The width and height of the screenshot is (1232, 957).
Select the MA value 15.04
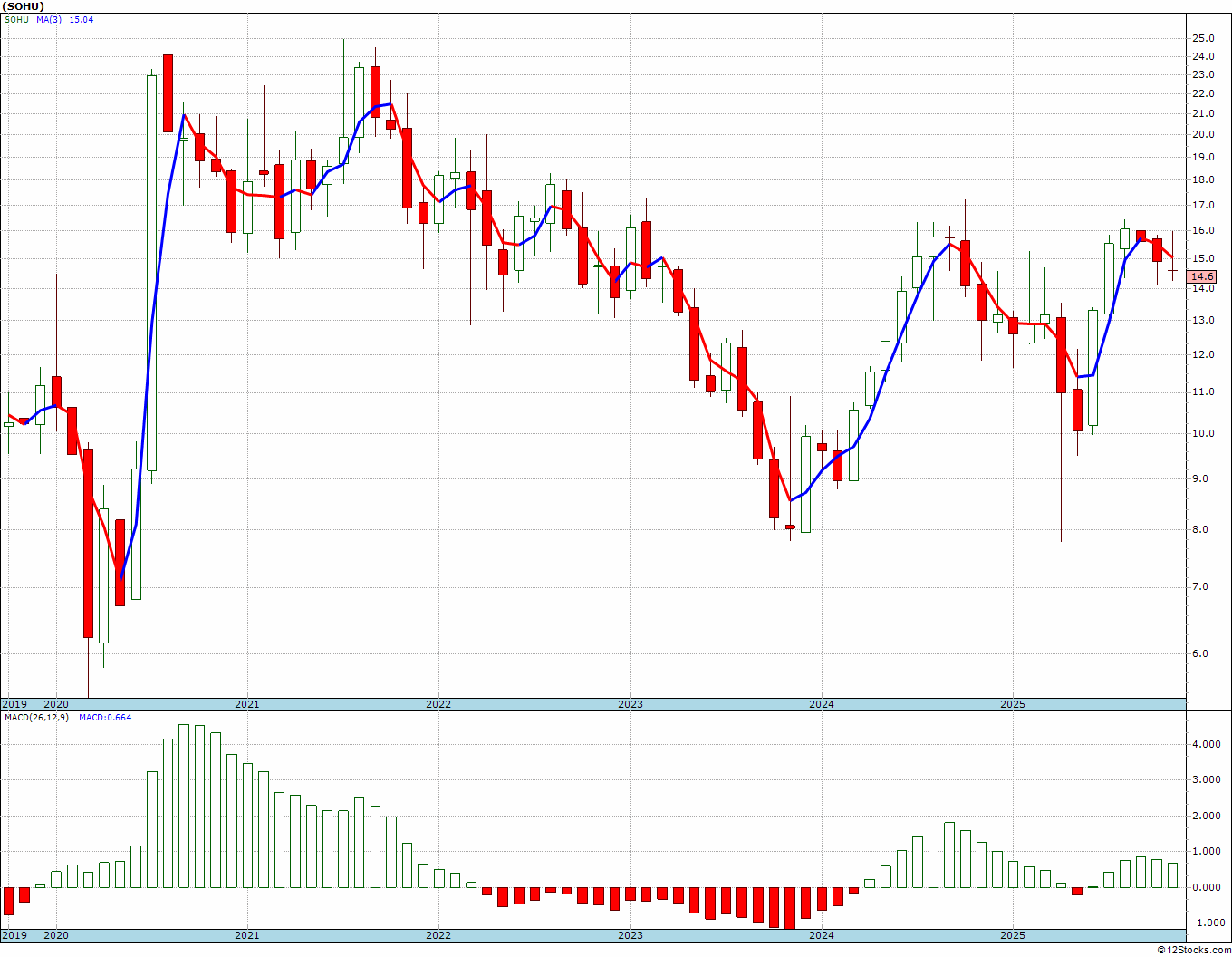(82, 19)
